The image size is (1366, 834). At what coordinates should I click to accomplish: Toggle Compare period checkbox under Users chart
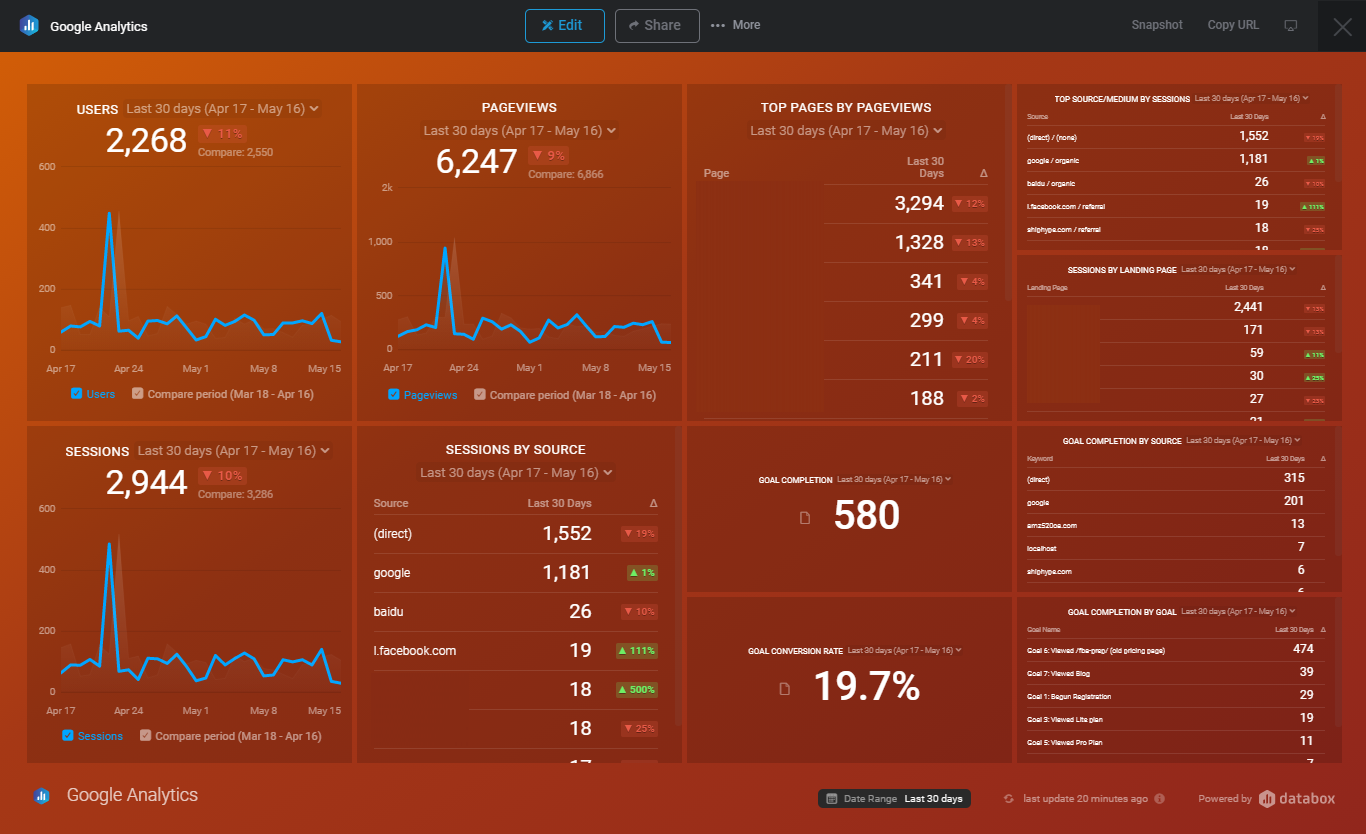(138, 394)
